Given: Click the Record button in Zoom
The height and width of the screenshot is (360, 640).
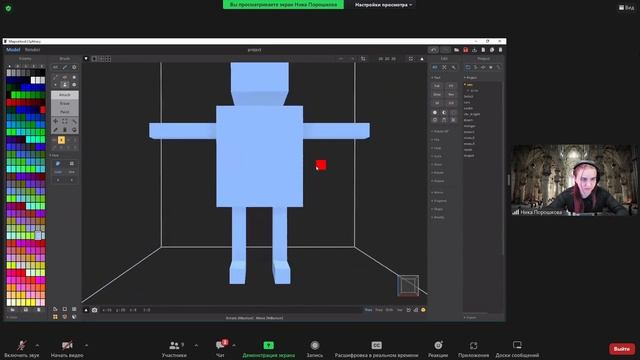Looking at the screenshot, I should 315,349.
